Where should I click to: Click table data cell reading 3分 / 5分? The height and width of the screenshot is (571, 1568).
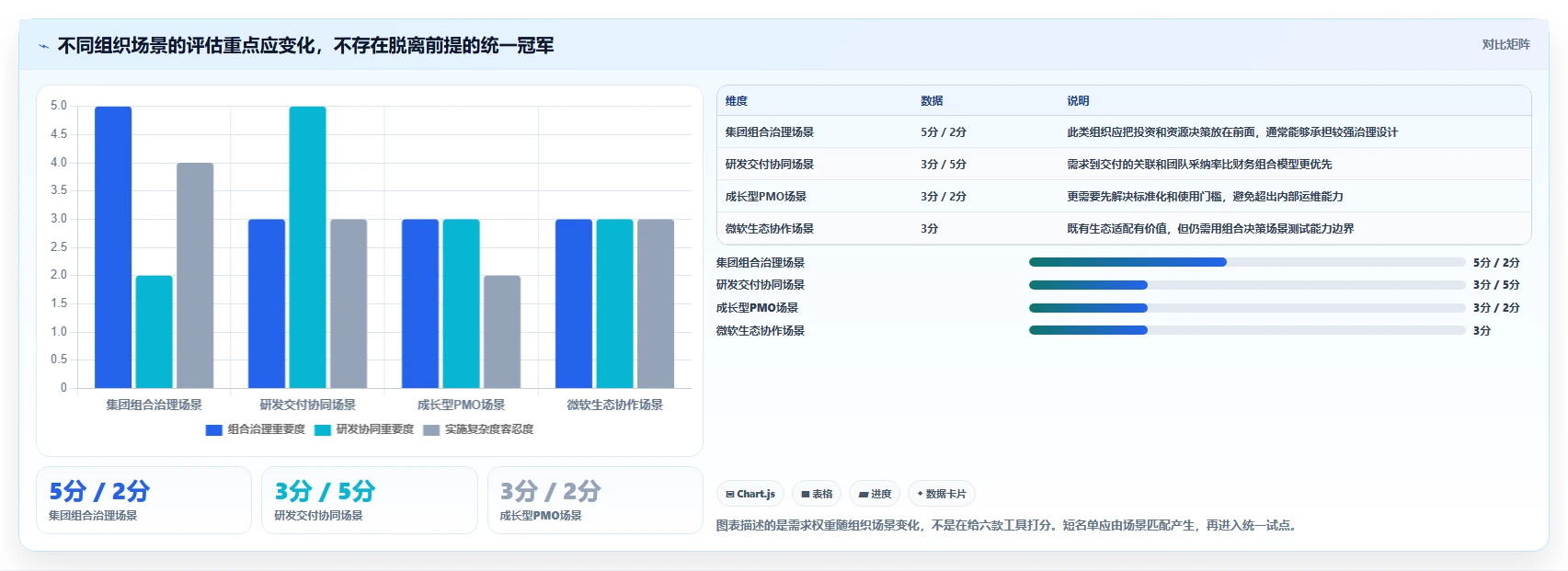(944, 165)
